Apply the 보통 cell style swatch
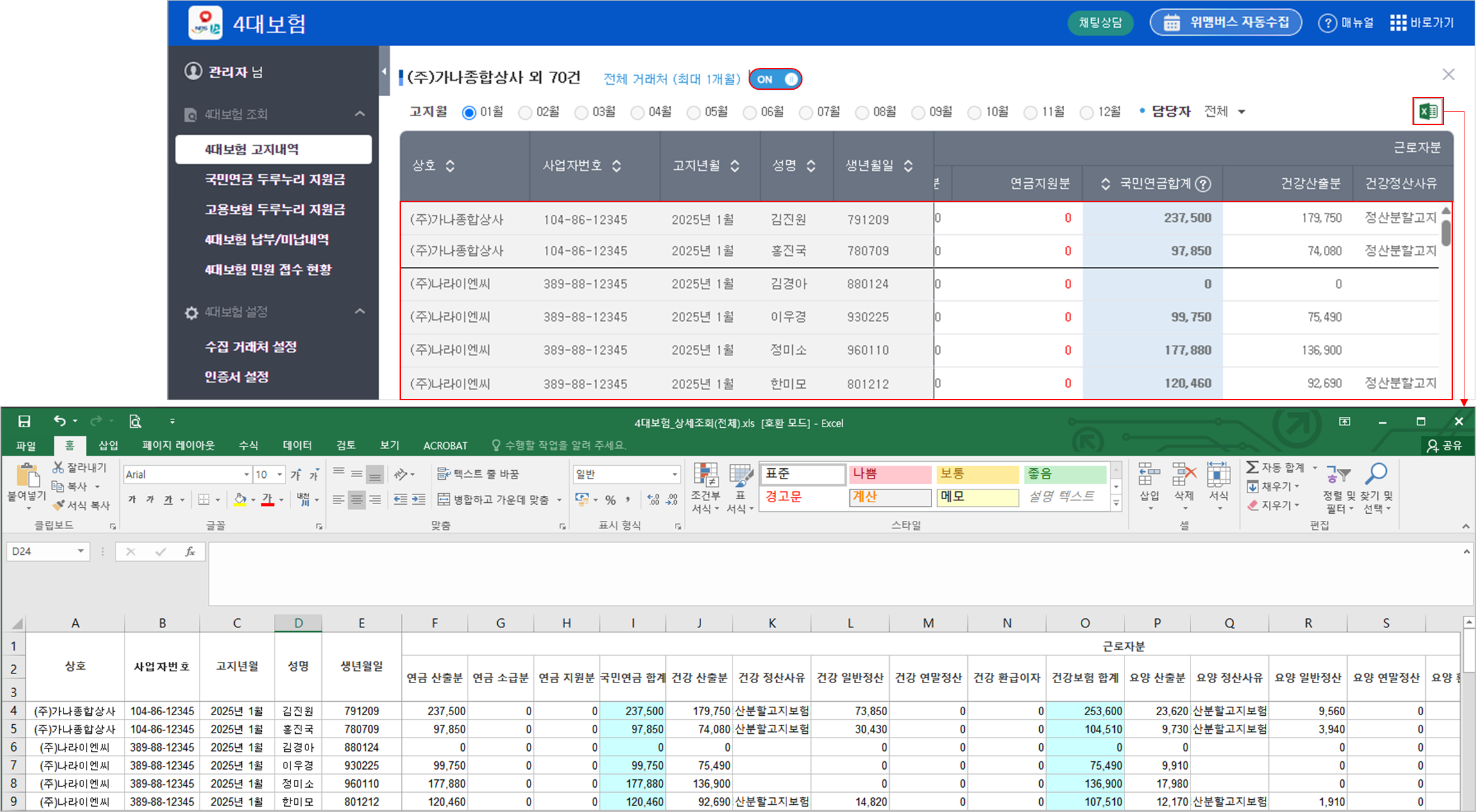The height and width of the screenshot is (812, 1476). tap(978, 475)
